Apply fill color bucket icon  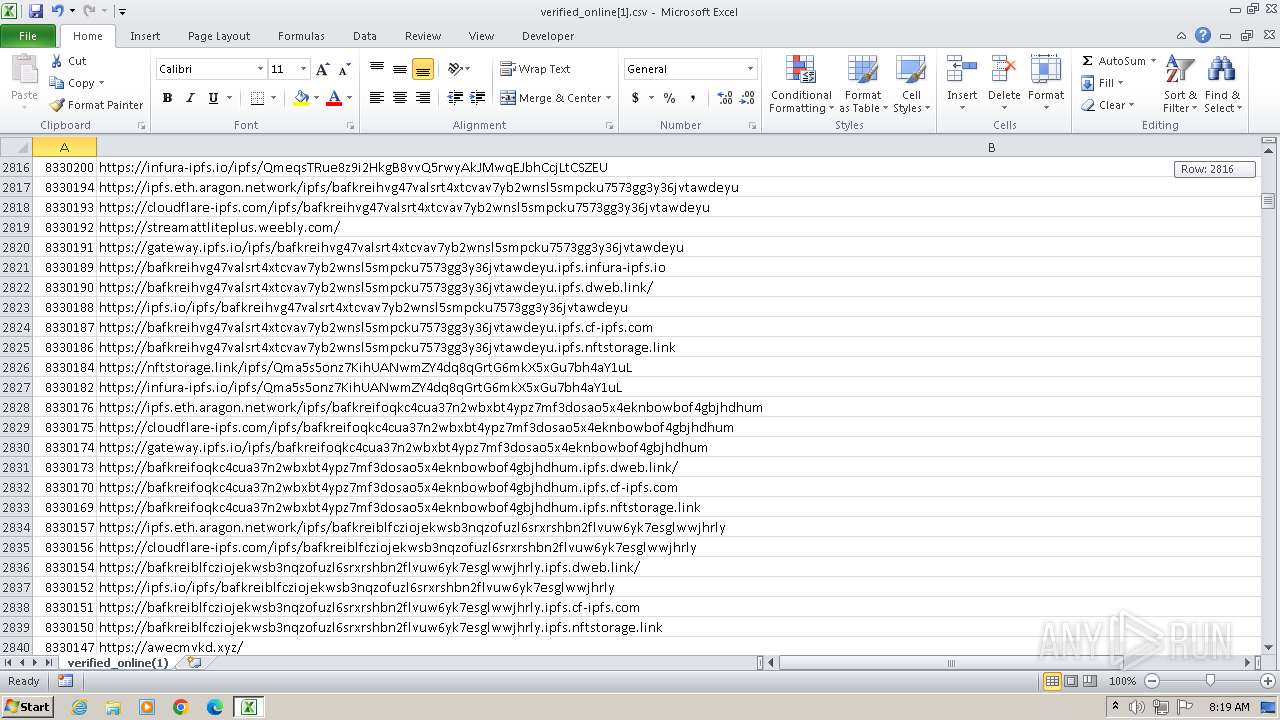tap(301, 98)
